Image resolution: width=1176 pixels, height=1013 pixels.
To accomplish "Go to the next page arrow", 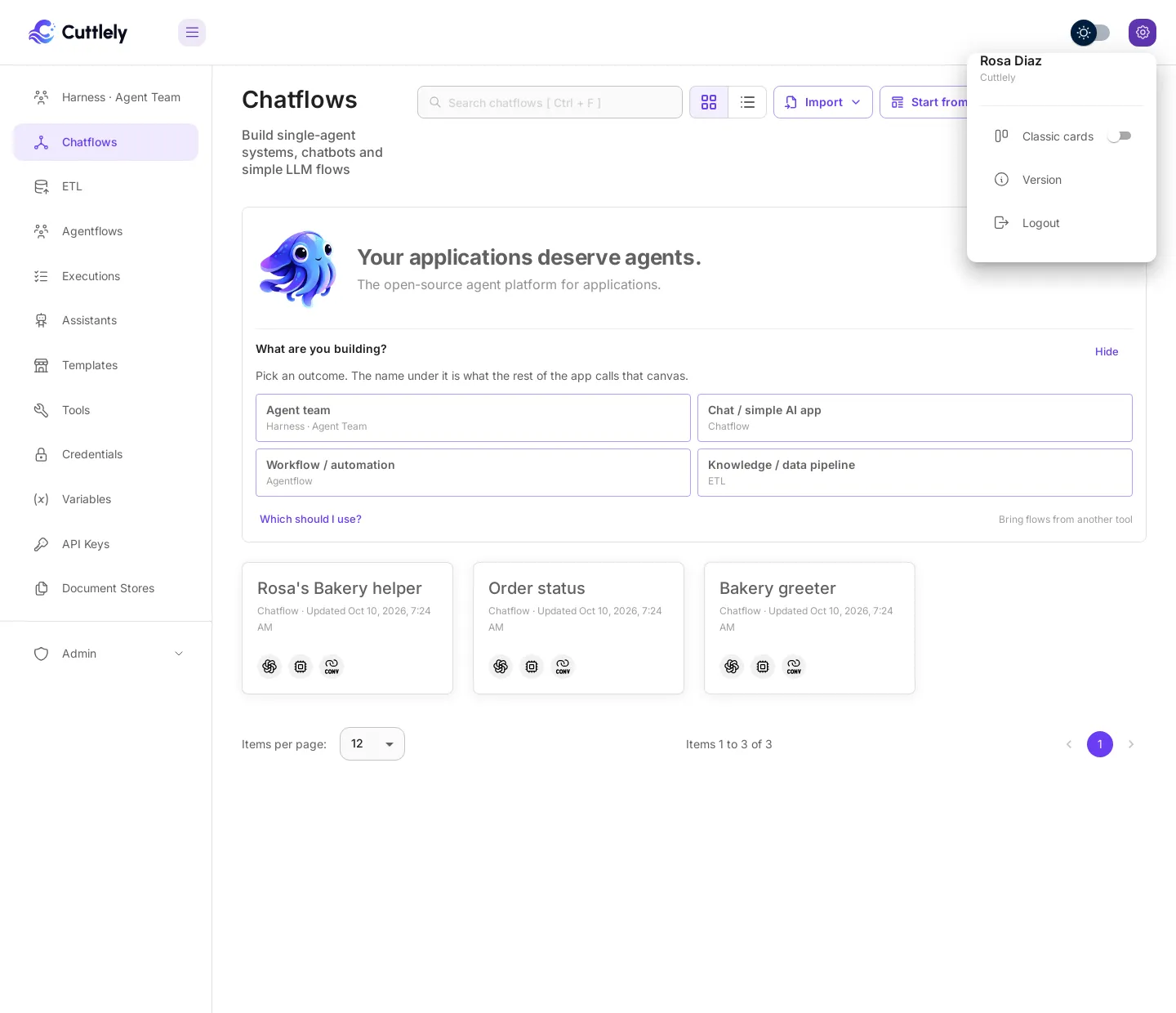I will pyautogui.click(x=1131, y=744).
